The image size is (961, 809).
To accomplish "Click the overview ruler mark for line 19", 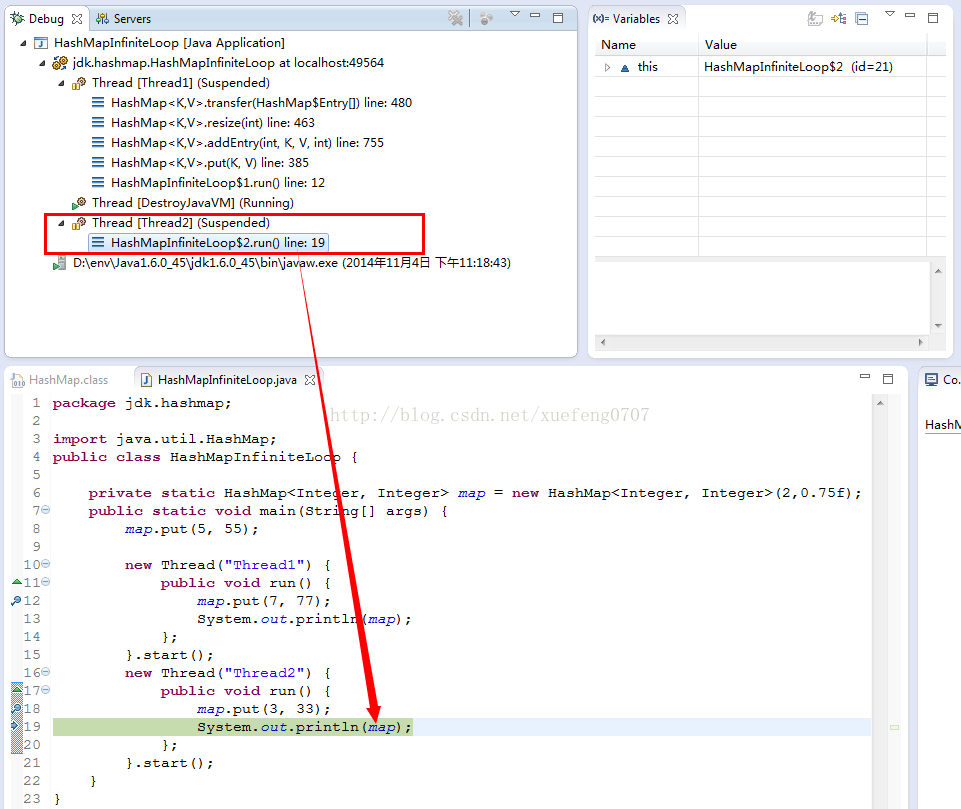I will coord(894,727).
